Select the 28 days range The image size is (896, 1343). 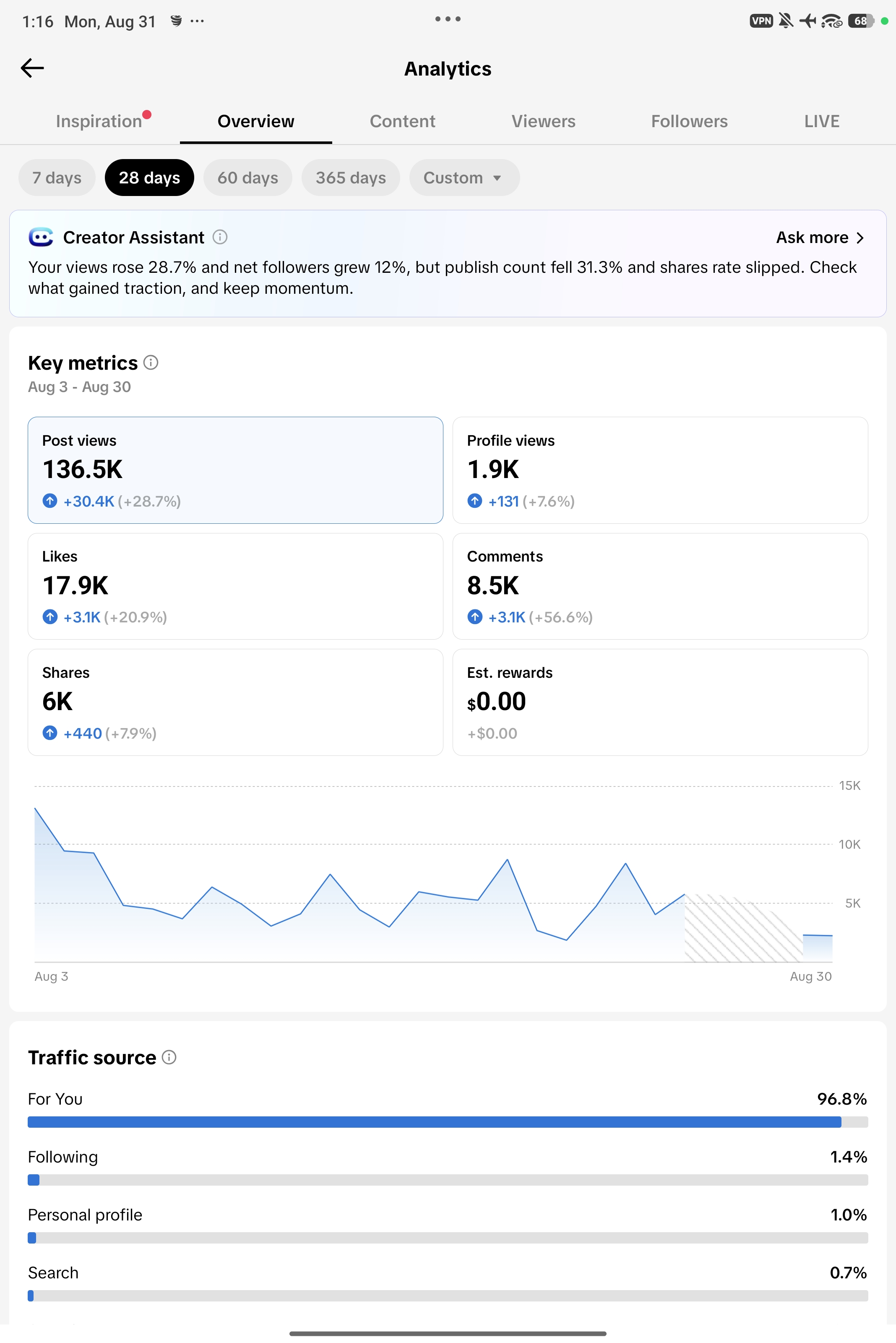click(x=150, y=178)
